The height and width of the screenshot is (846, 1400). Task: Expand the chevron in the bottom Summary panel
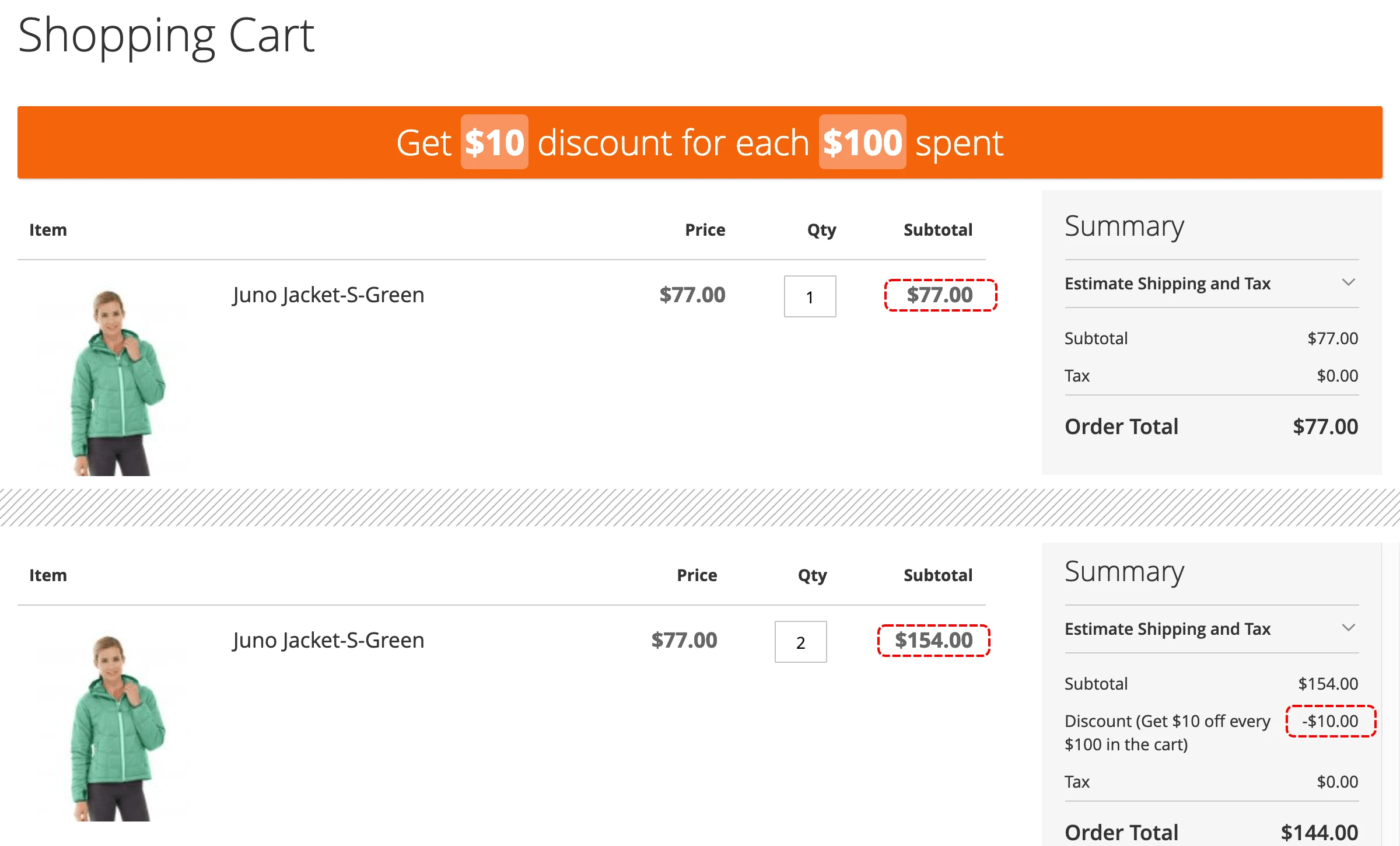1348,628
